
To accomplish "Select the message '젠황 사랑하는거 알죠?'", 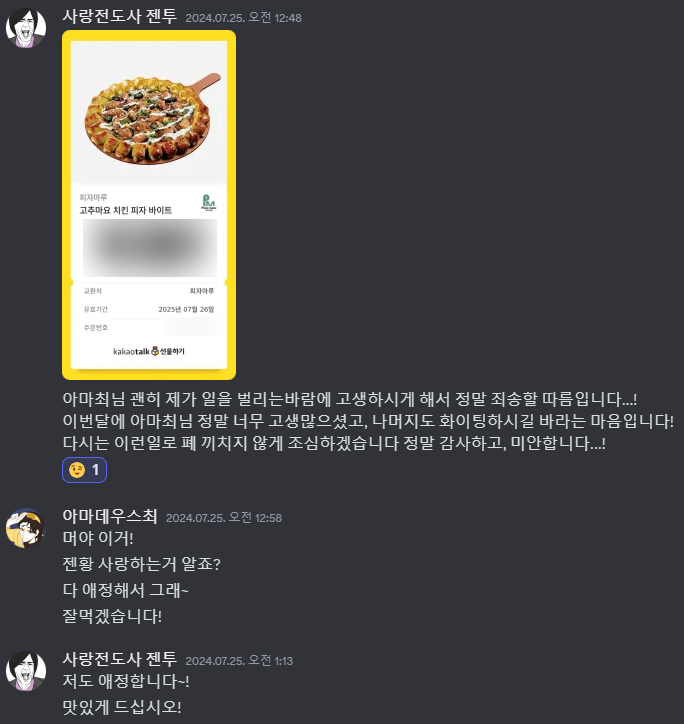I will 141,564.
